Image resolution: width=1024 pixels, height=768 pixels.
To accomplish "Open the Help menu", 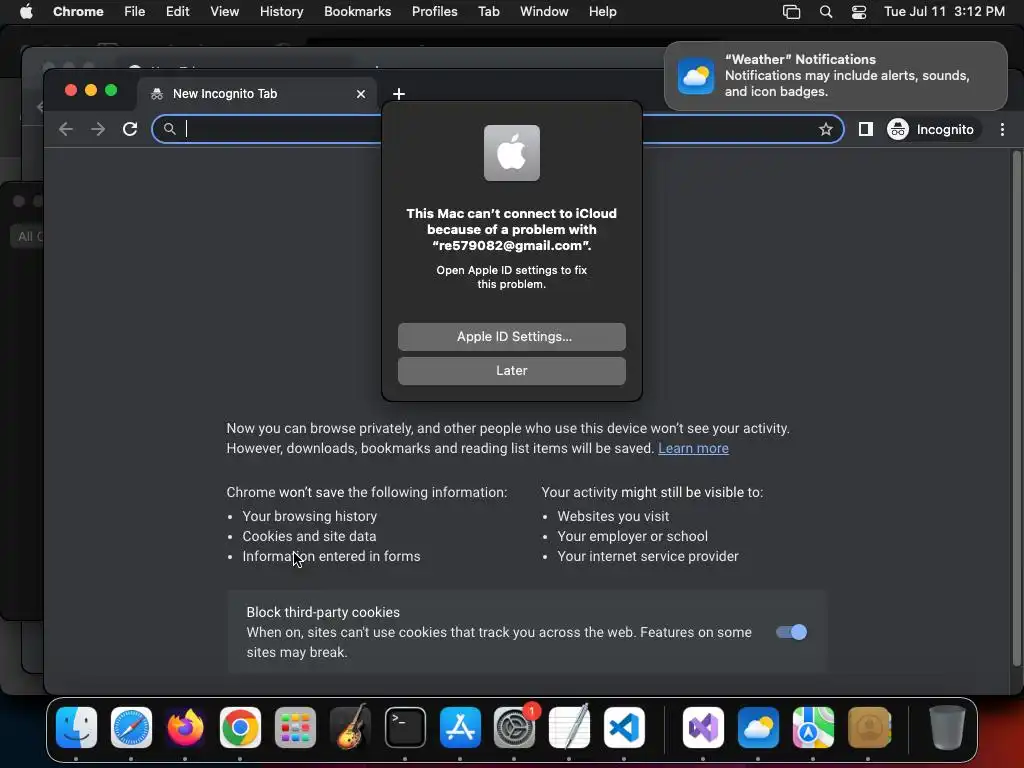I will [x=602, y=12].
